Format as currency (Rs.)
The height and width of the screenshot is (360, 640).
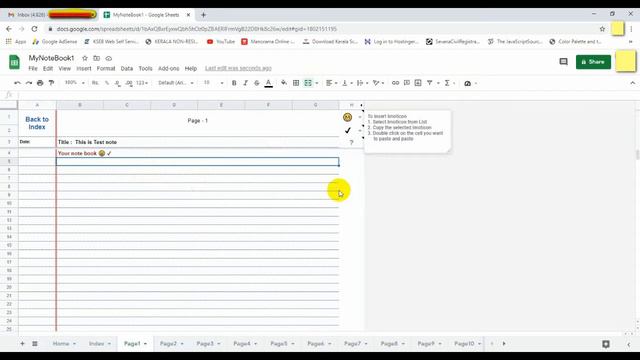tap(95, 83)
